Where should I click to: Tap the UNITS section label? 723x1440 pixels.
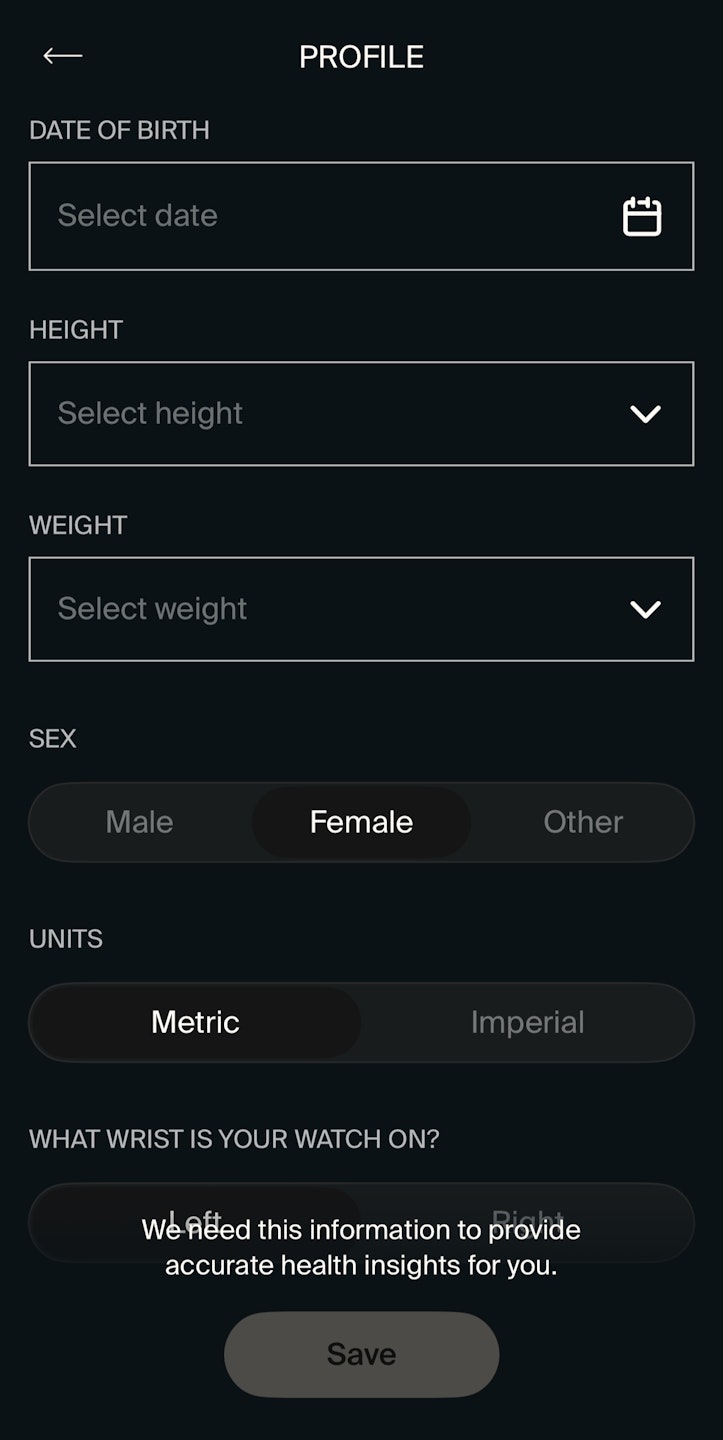[66, 939]
